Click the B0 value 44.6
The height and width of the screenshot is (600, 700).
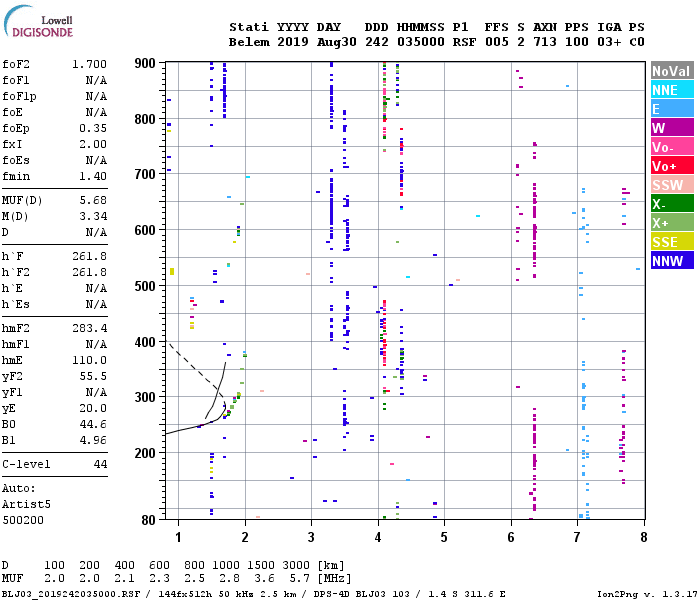(x=93, y=424)
